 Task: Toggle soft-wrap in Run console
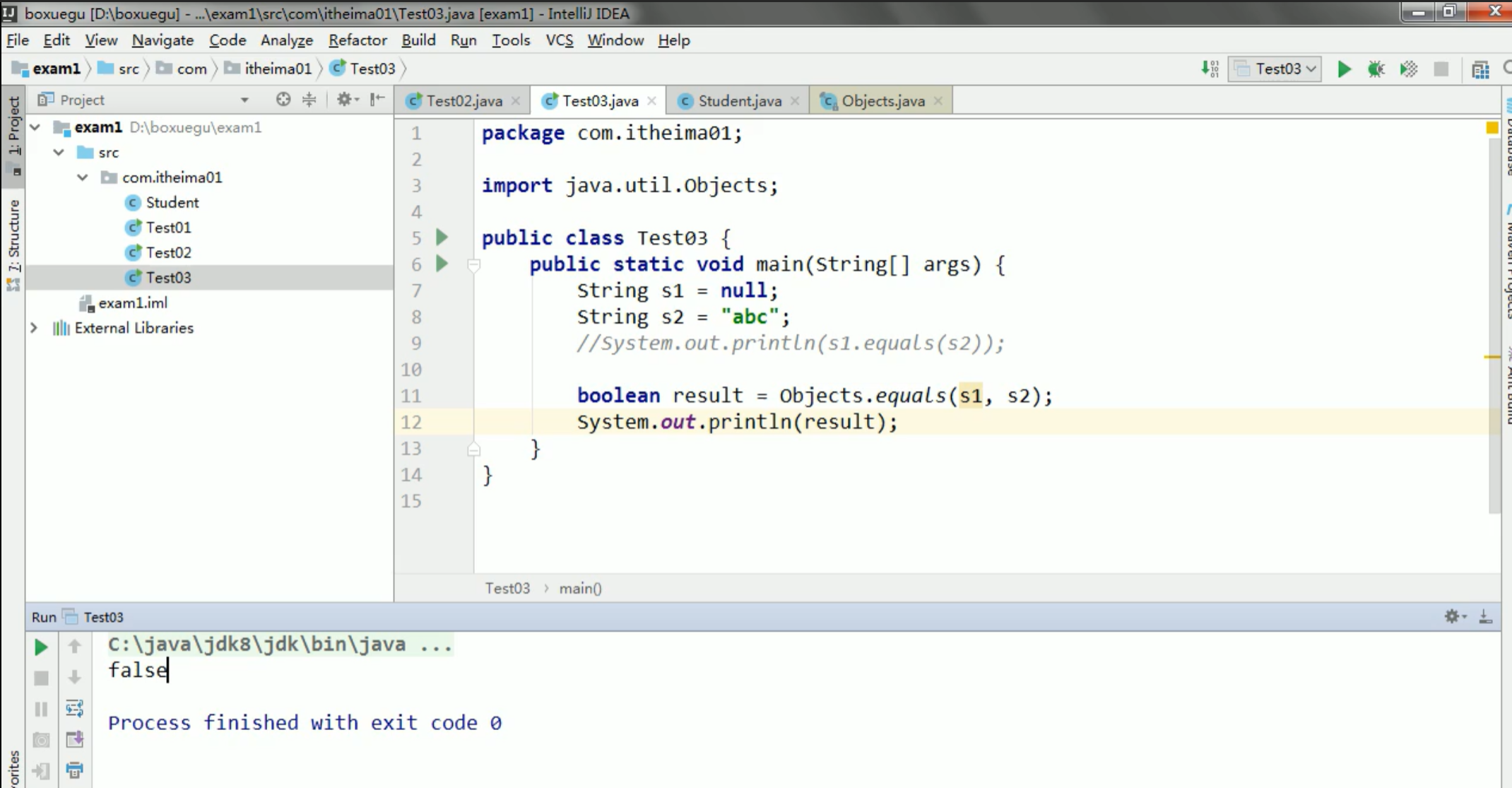(74, 708)
